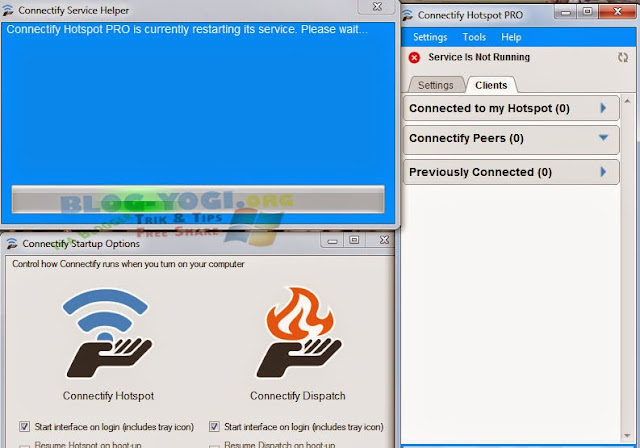Open the Tools menu
Screen dimensions: 640x448
(x=474, y=37)
